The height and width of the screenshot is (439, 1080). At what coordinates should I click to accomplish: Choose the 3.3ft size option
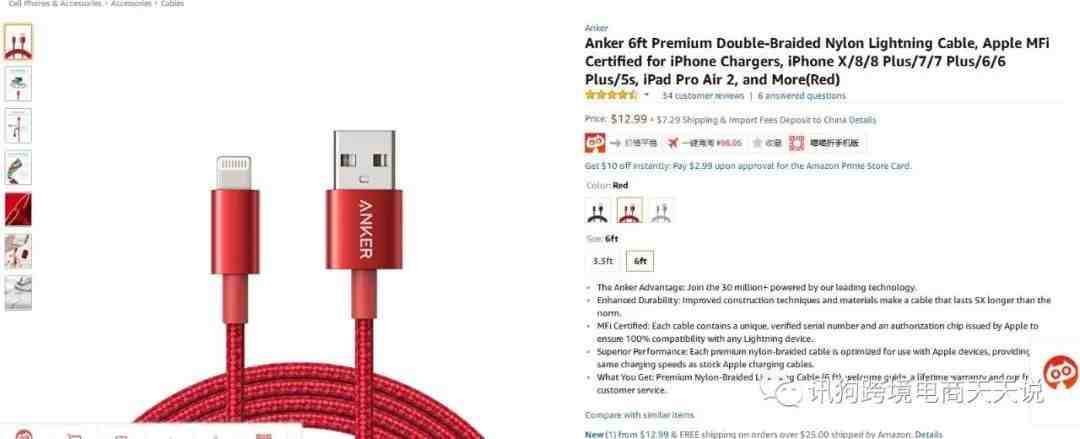coord(603,261)
